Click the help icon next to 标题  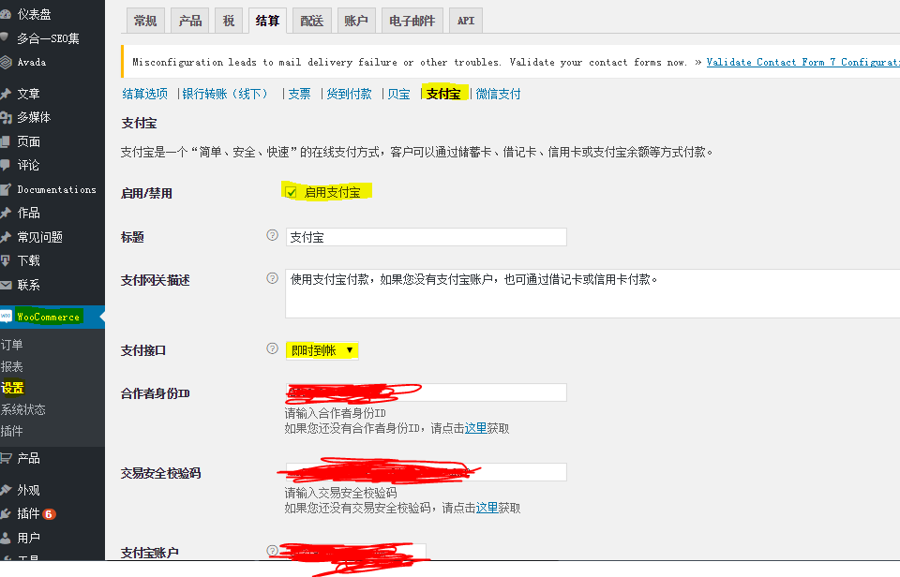272,236
